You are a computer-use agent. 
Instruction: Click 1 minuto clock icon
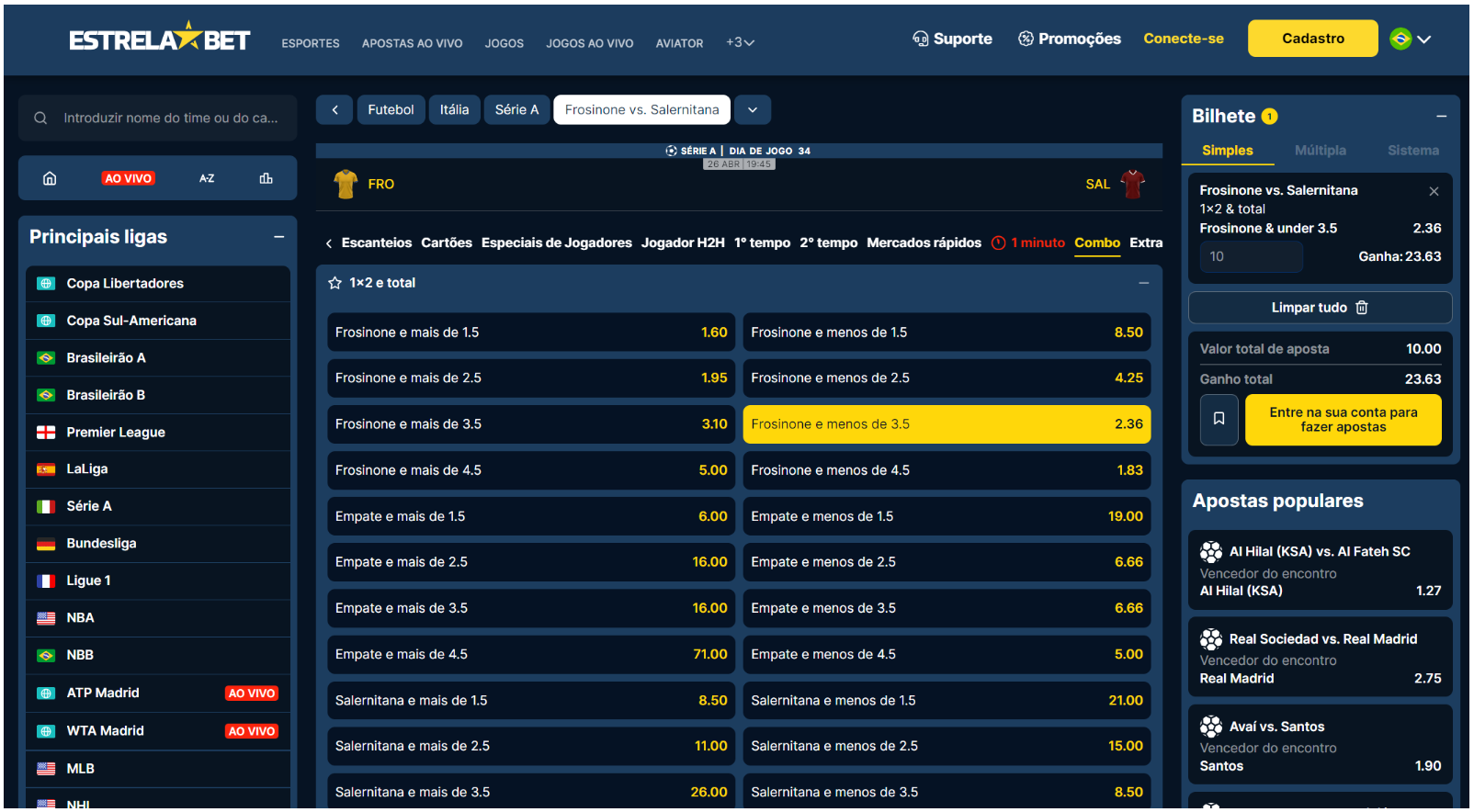999,243
